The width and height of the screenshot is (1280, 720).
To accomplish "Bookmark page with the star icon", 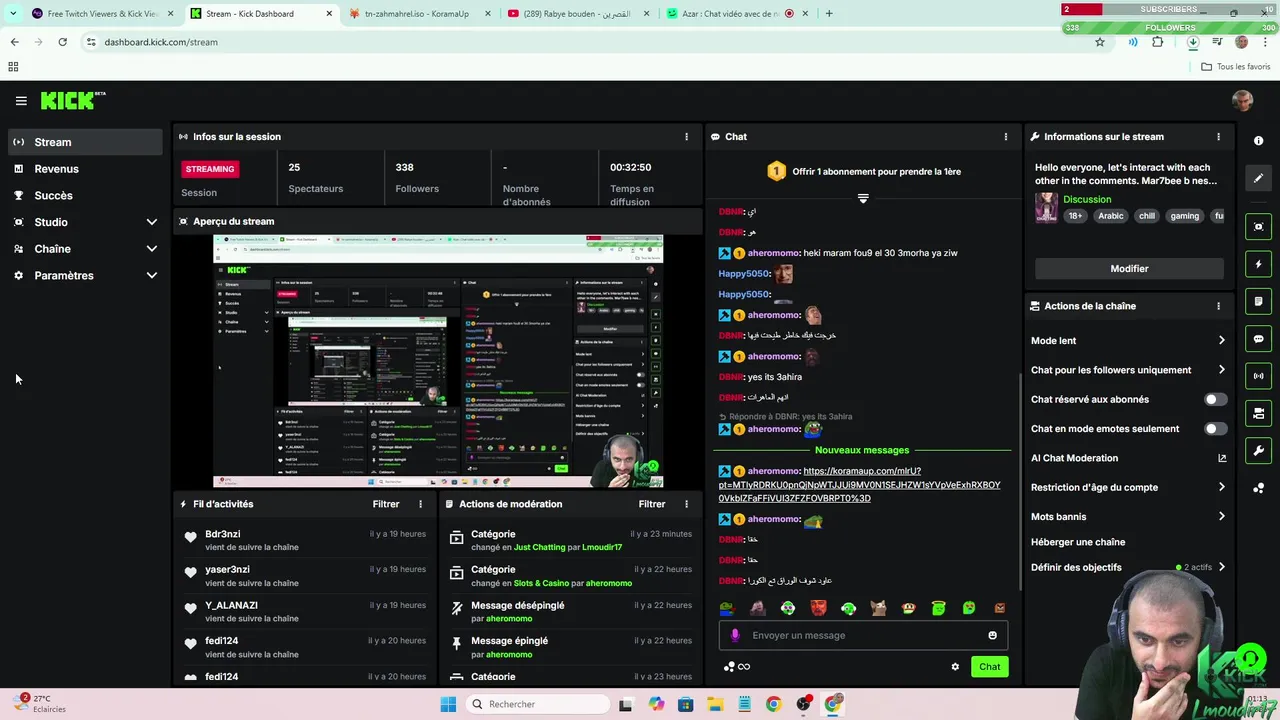I will click(x=1100, y=42).
